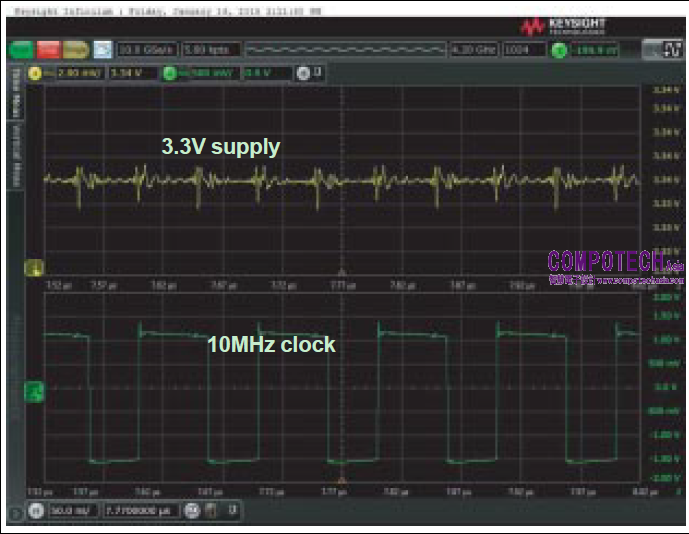Click the yellow channel 1 ground marker

(33, 267)
